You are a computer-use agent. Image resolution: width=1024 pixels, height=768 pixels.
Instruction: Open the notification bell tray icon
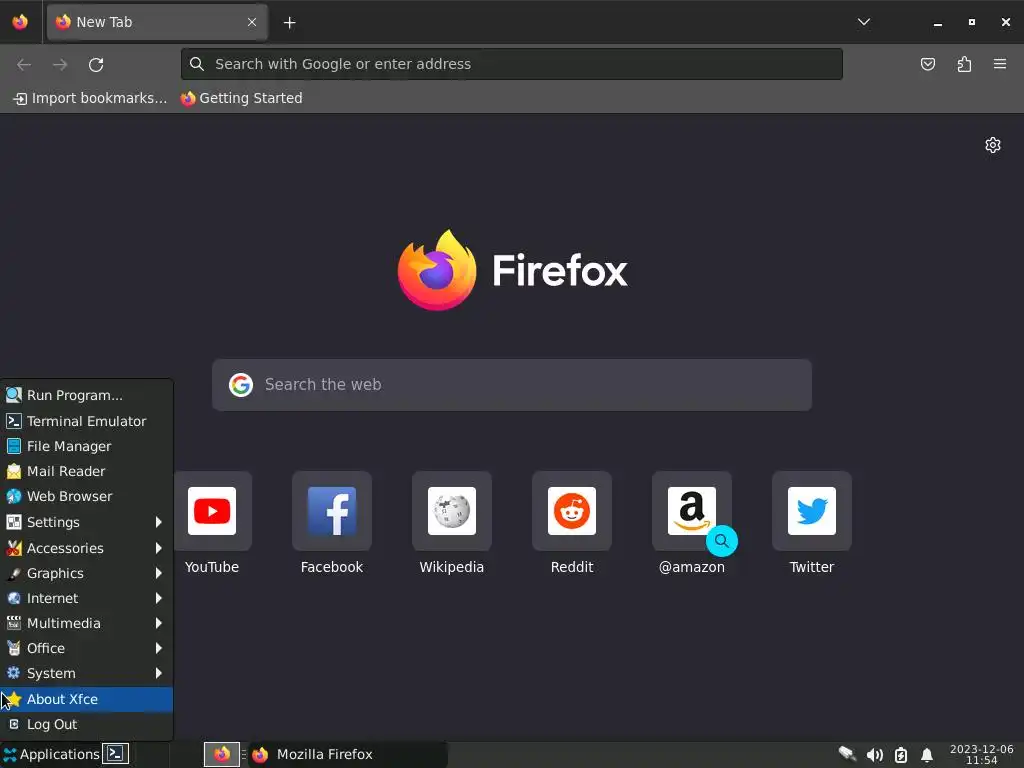(926, 756)
